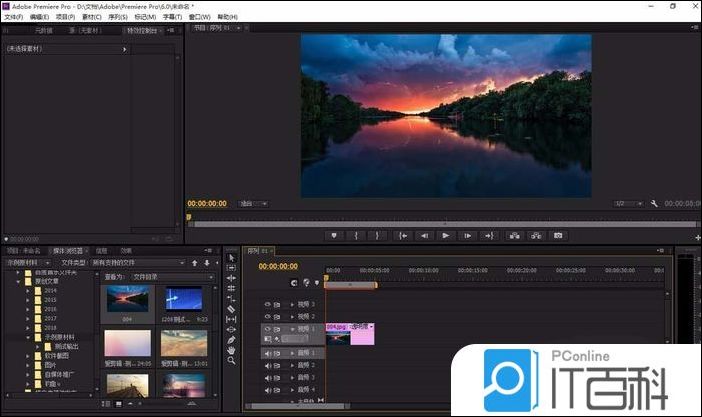Mute 音频 2 track speaker icon
The image size is (702, 417).
tap(267, 365)
